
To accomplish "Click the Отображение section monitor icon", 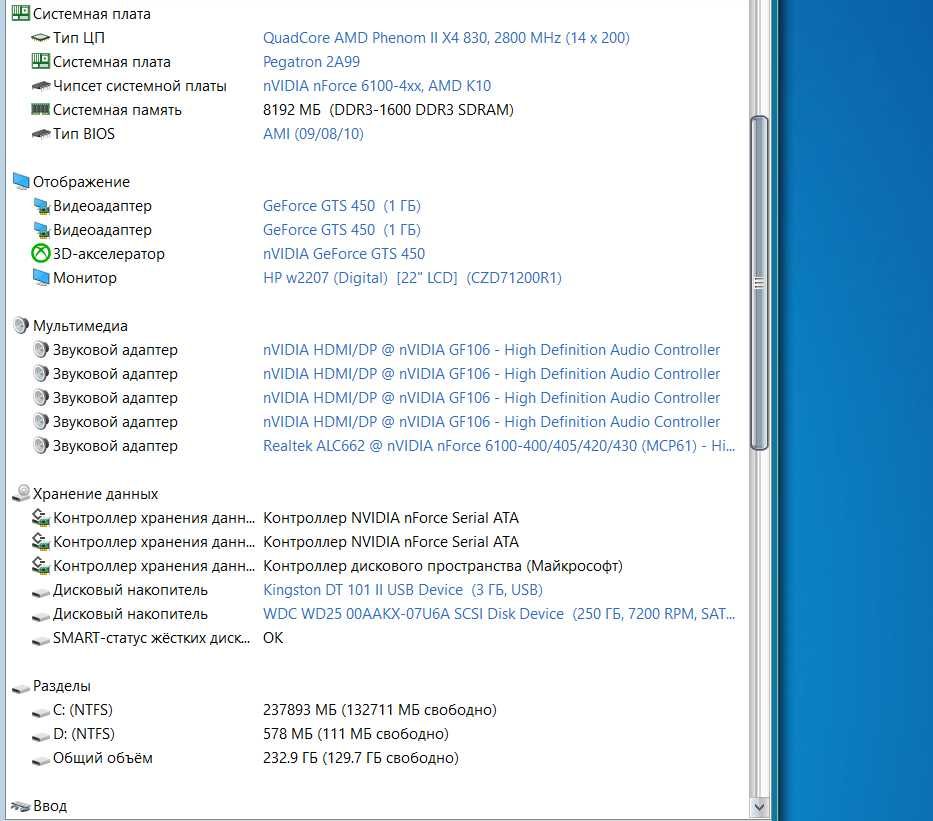I will [21, 181].
